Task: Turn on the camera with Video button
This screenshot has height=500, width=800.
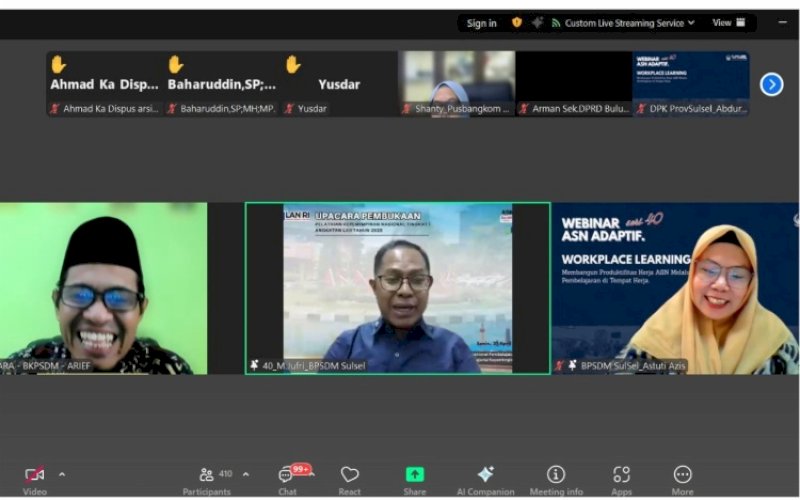Action: [x=35, y=476]
